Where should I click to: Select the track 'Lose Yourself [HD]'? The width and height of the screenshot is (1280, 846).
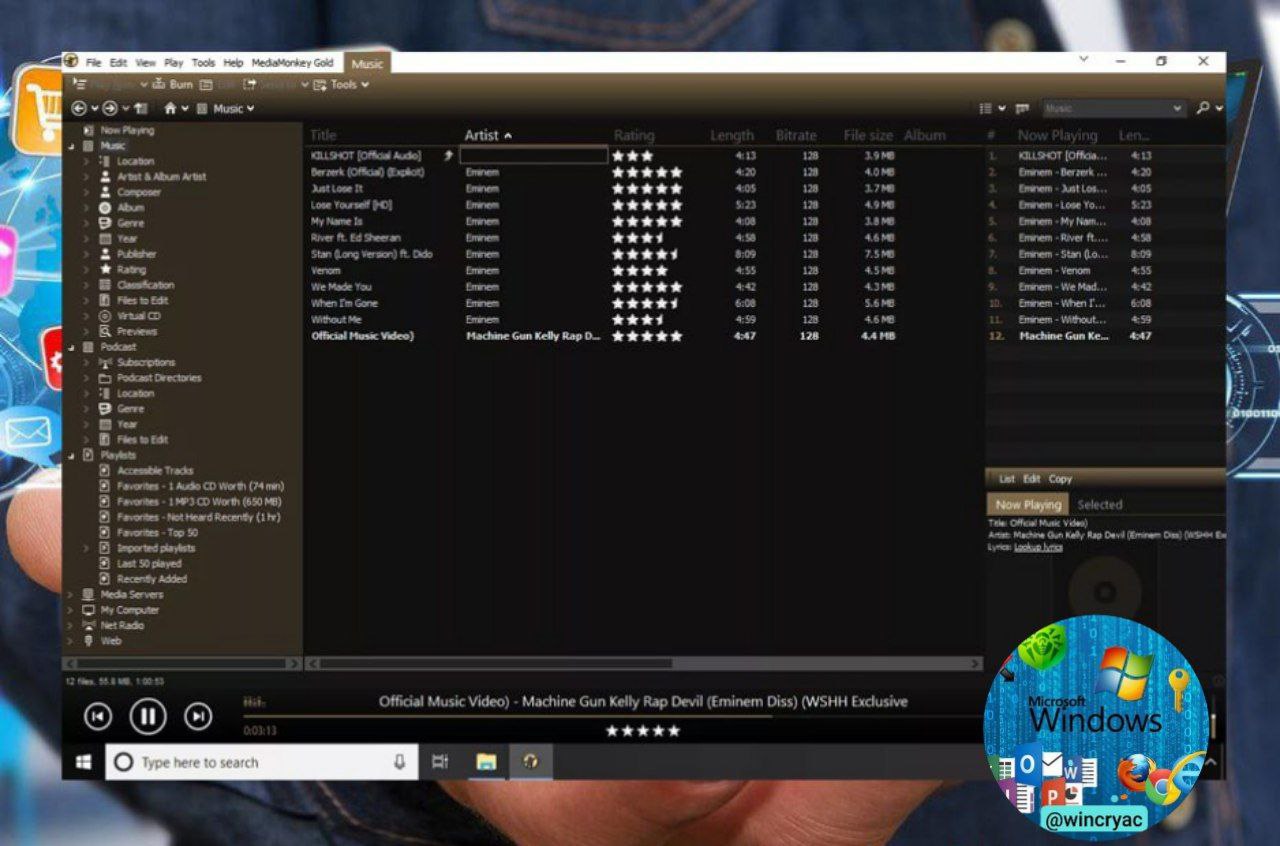click(x=351, y=205)
